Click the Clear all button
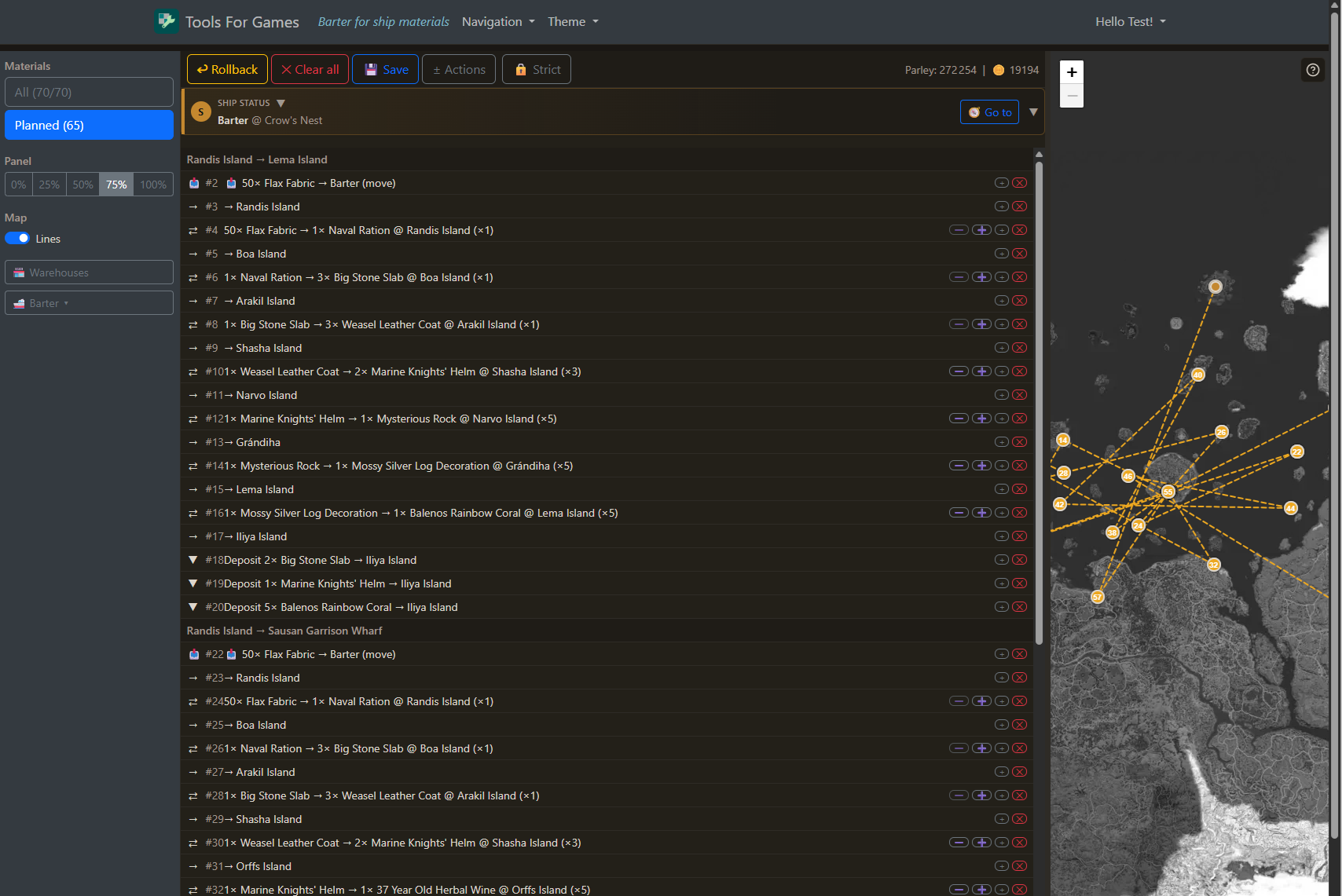Screen dimensions: 1342x896 pos(310,69)
